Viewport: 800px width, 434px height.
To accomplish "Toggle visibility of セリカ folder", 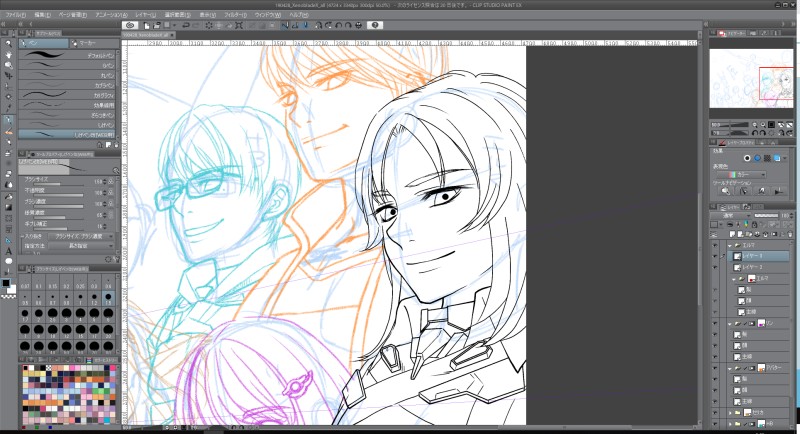I will tap(715, 412).
